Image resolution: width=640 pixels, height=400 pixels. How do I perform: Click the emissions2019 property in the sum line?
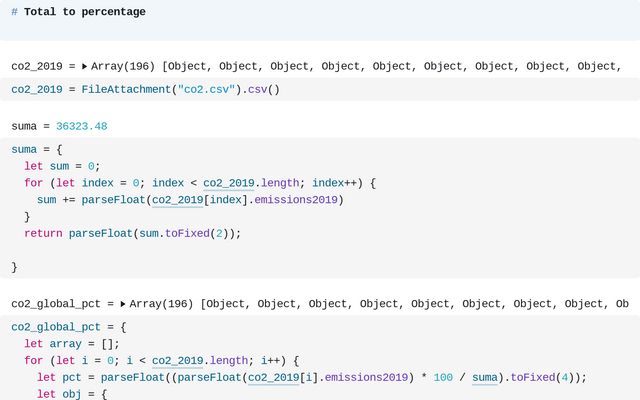pyautogui.click(x=296, y=200)
